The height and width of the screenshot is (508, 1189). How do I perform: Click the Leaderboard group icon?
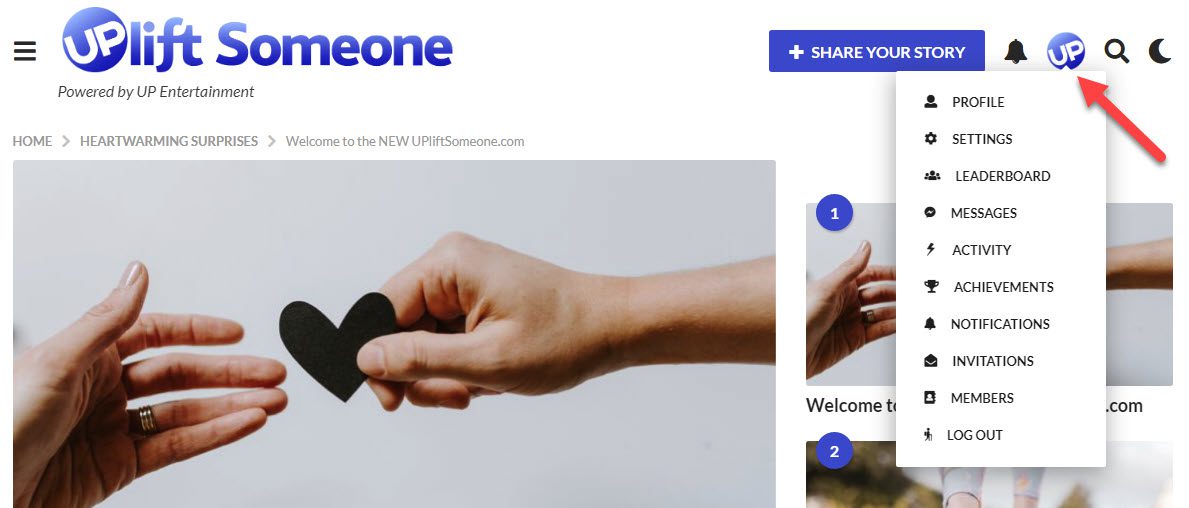click(932, 176)
